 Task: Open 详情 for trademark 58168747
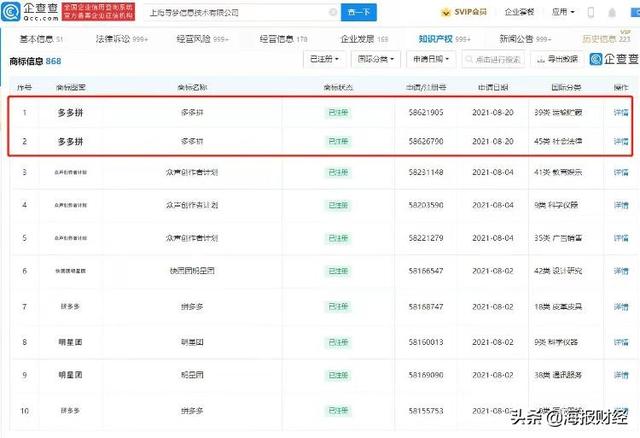coord(621,307)
